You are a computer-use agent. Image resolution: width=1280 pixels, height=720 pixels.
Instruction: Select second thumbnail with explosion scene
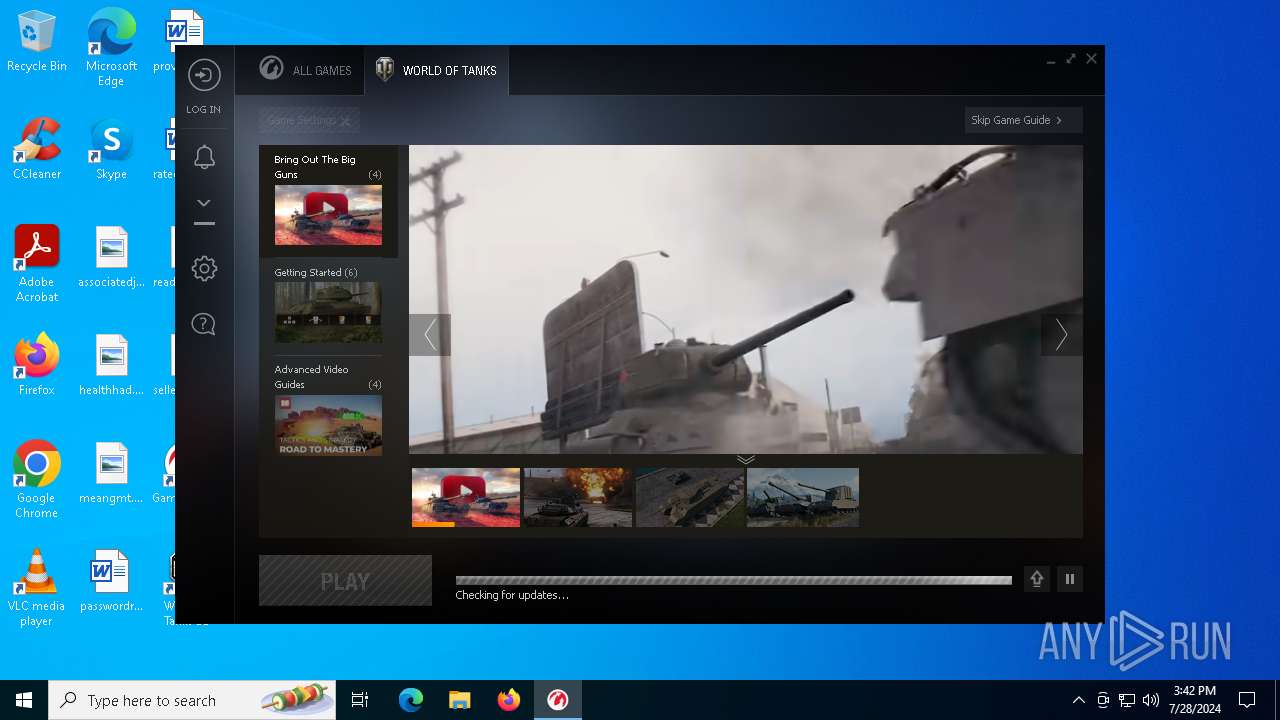[x=578, y=497]
